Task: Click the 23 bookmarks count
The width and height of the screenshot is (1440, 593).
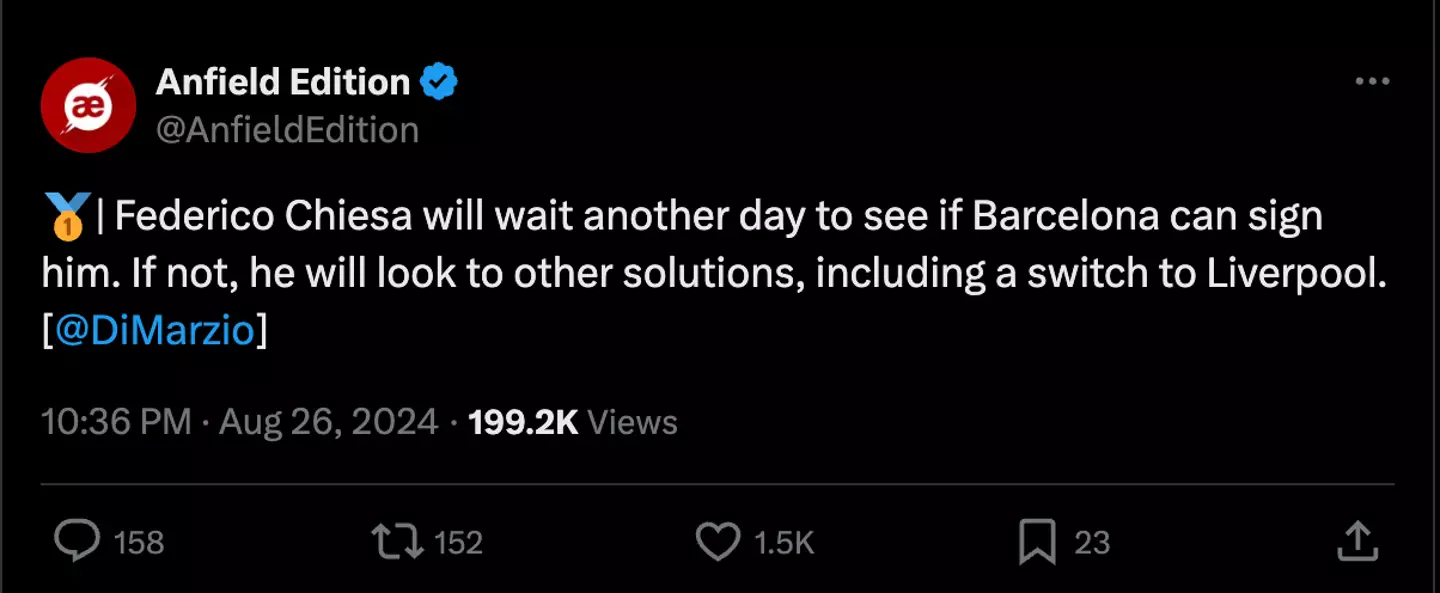Action: click(1092, 543)
